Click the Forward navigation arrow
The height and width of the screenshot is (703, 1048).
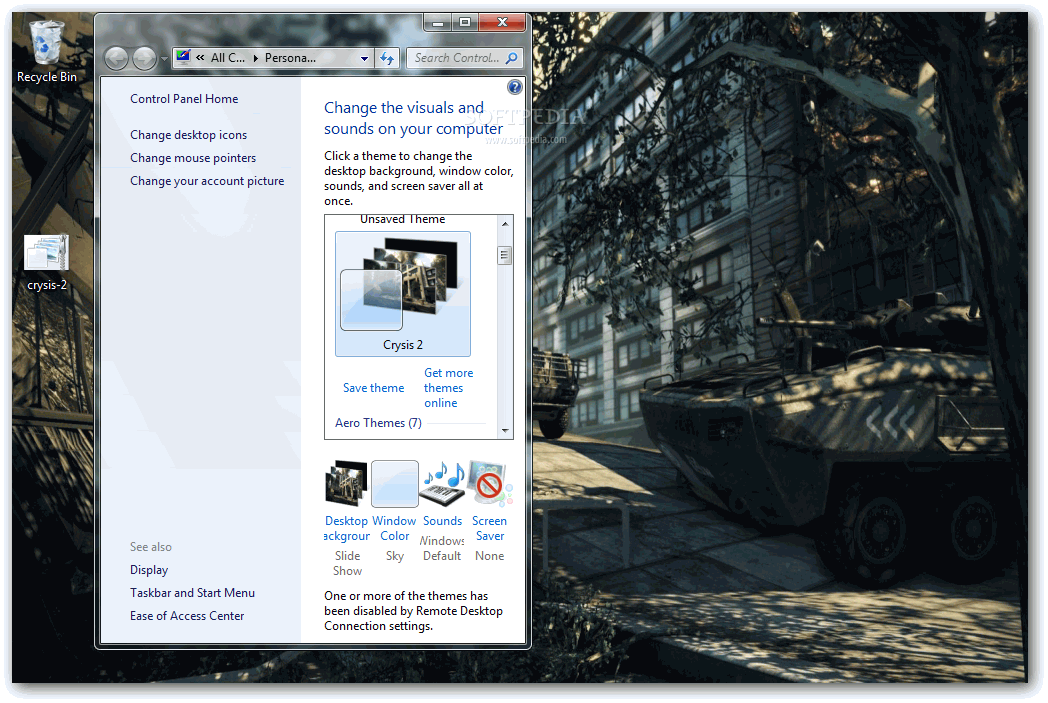(144, 59)
